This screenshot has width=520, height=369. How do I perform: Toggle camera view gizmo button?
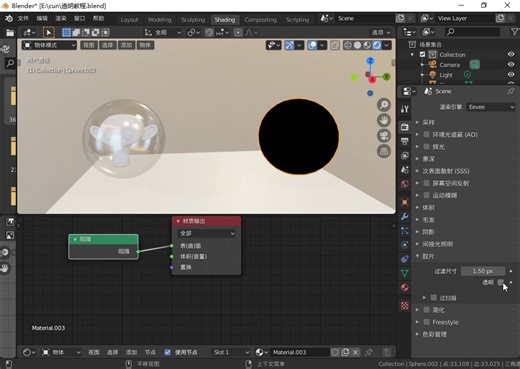coord(384,136)
